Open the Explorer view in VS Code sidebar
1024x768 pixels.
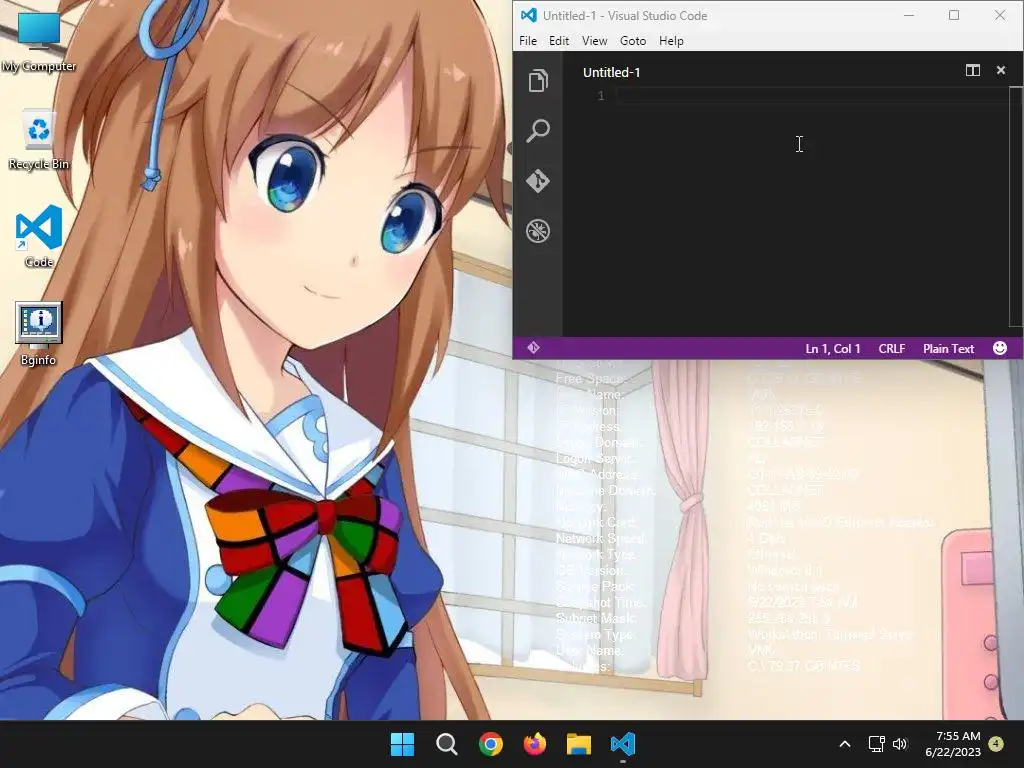(538, 80)
